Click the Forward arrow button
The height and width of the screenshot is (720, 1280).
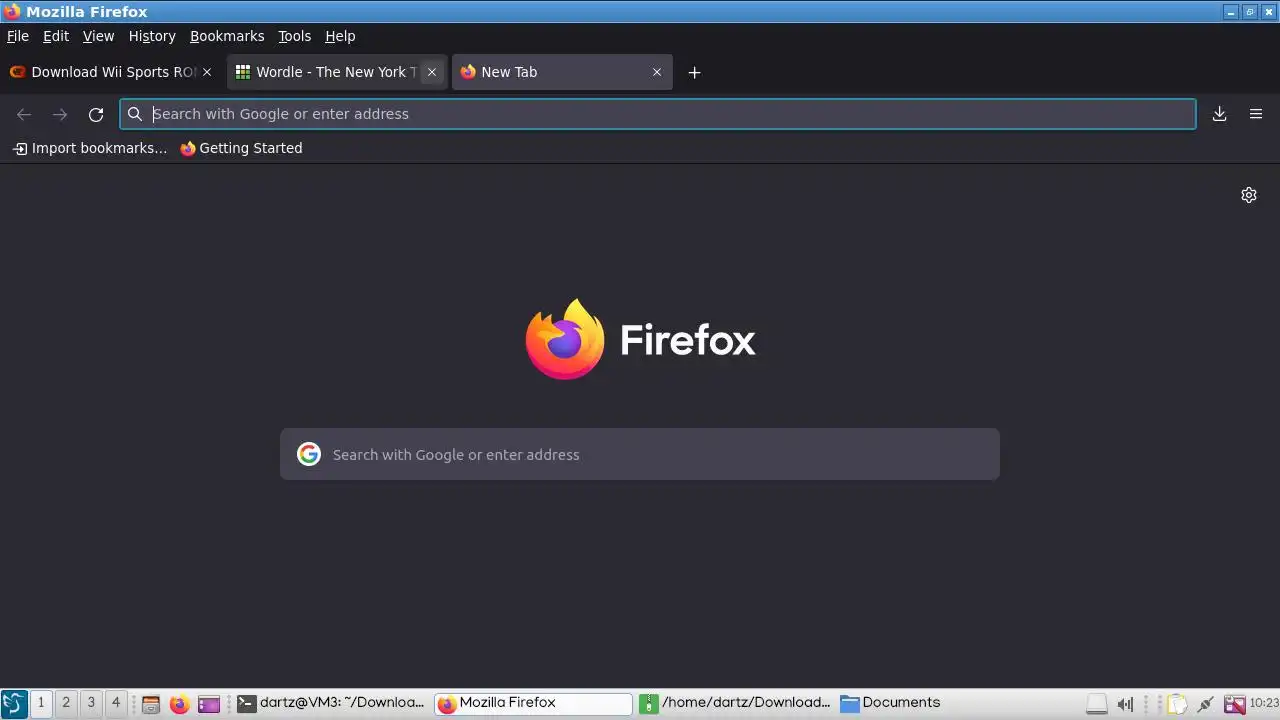point(60,114)
